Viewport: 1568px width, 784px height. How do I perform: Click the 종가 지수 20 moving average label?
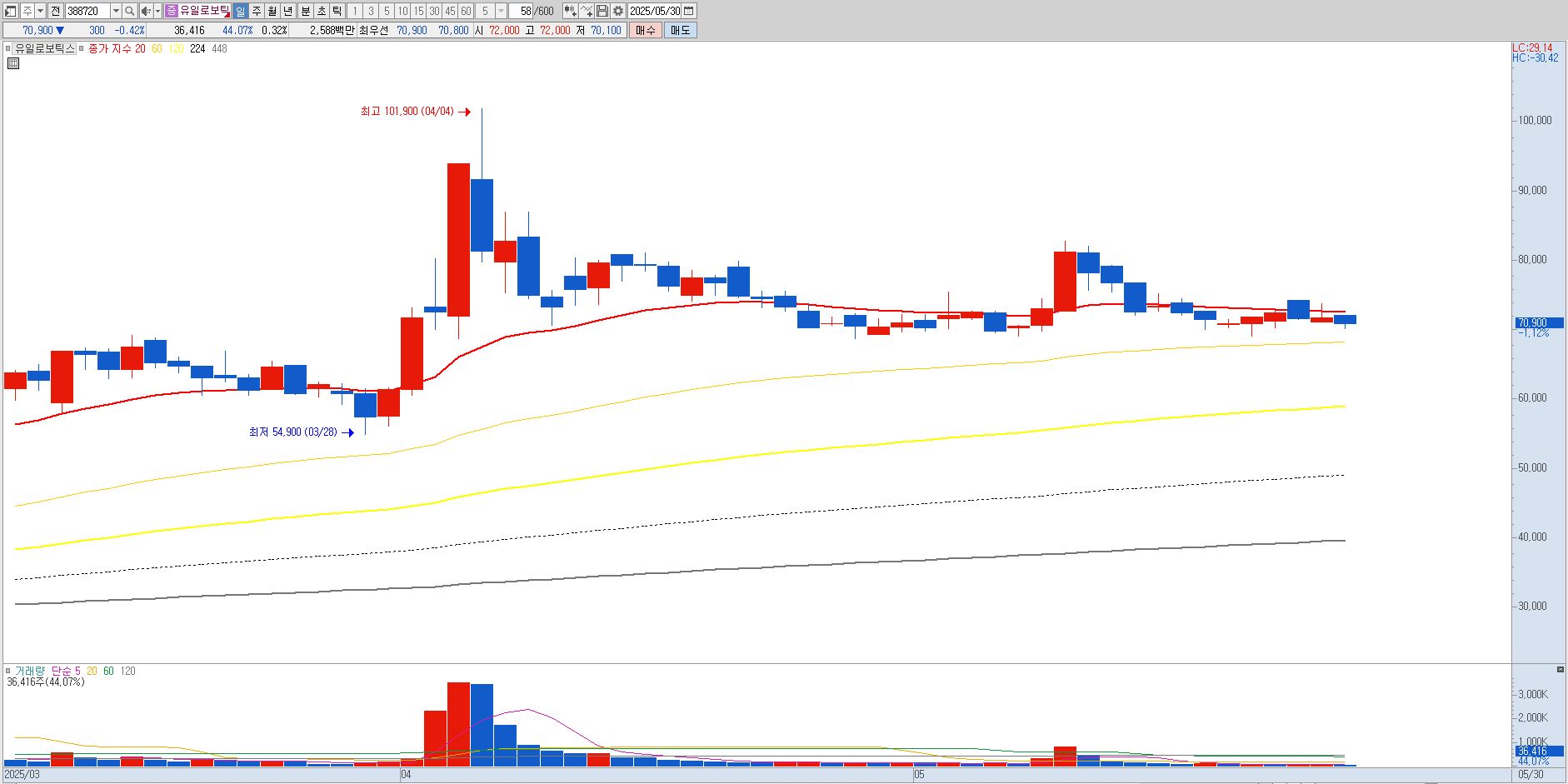(117, 49)
